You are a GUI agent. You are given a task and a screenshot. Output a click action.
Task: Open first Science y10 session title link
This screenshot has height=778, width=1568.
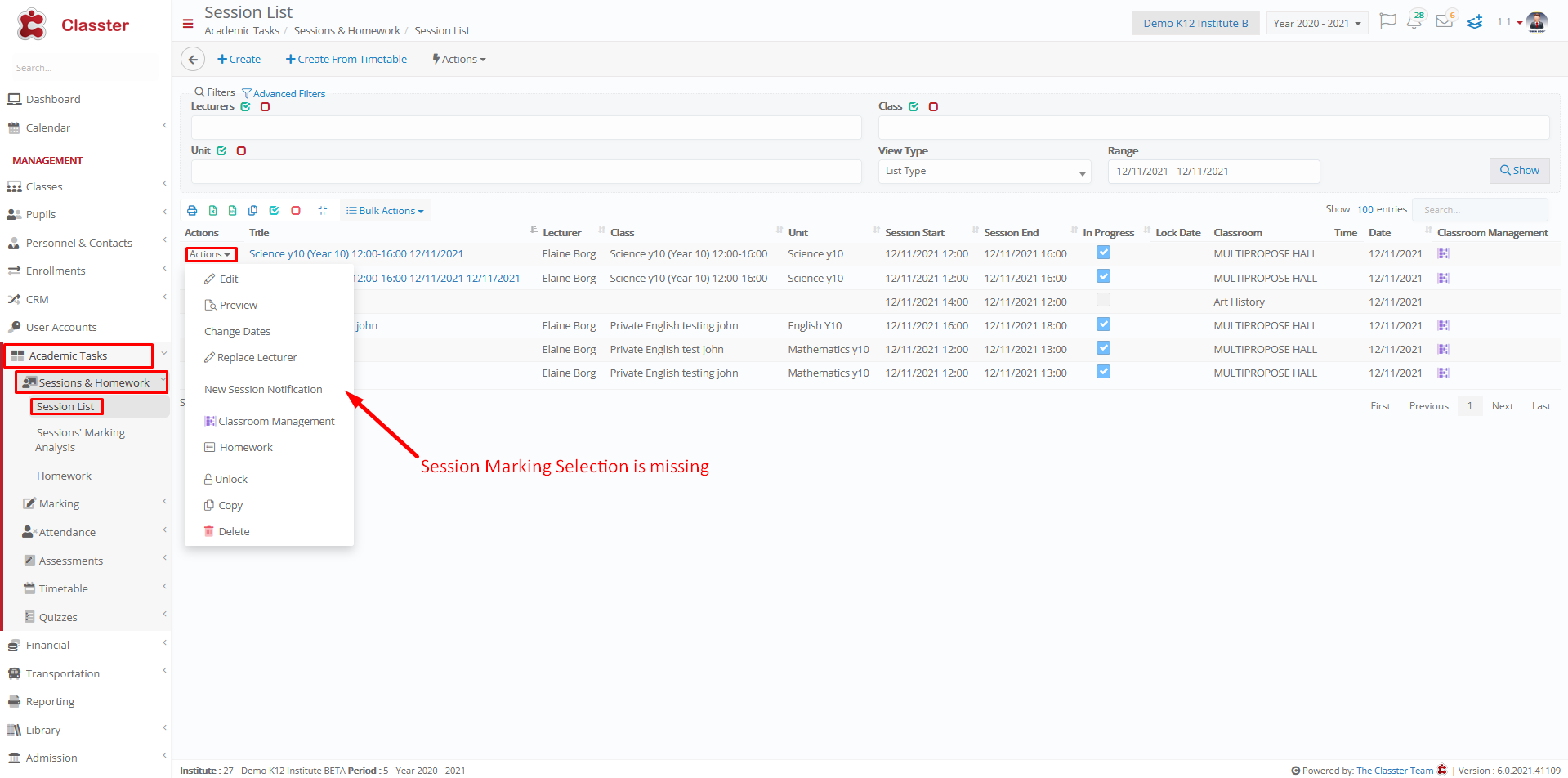pos(356,254)
